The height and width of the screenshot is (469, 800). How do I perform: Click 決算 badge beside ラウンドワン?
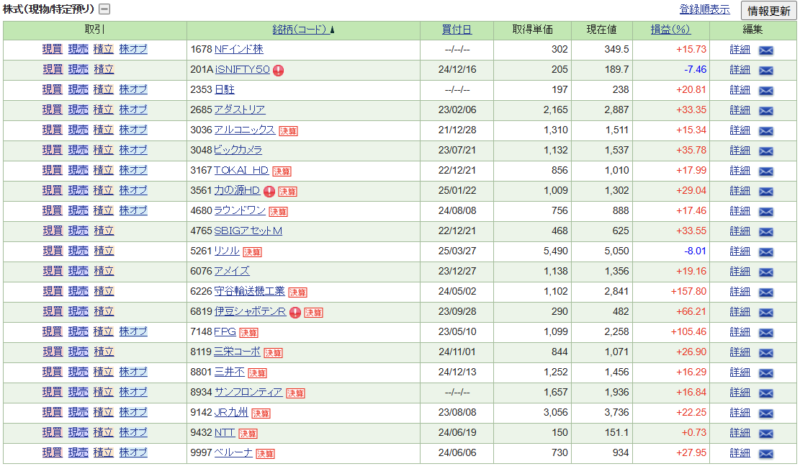278,212
